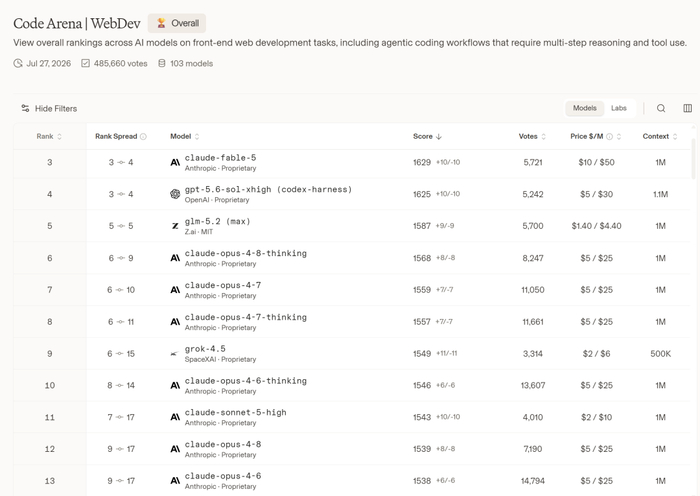Sort by Rank column header
The height and width of the screenshot is (496, 700).
tap(49, 137)
